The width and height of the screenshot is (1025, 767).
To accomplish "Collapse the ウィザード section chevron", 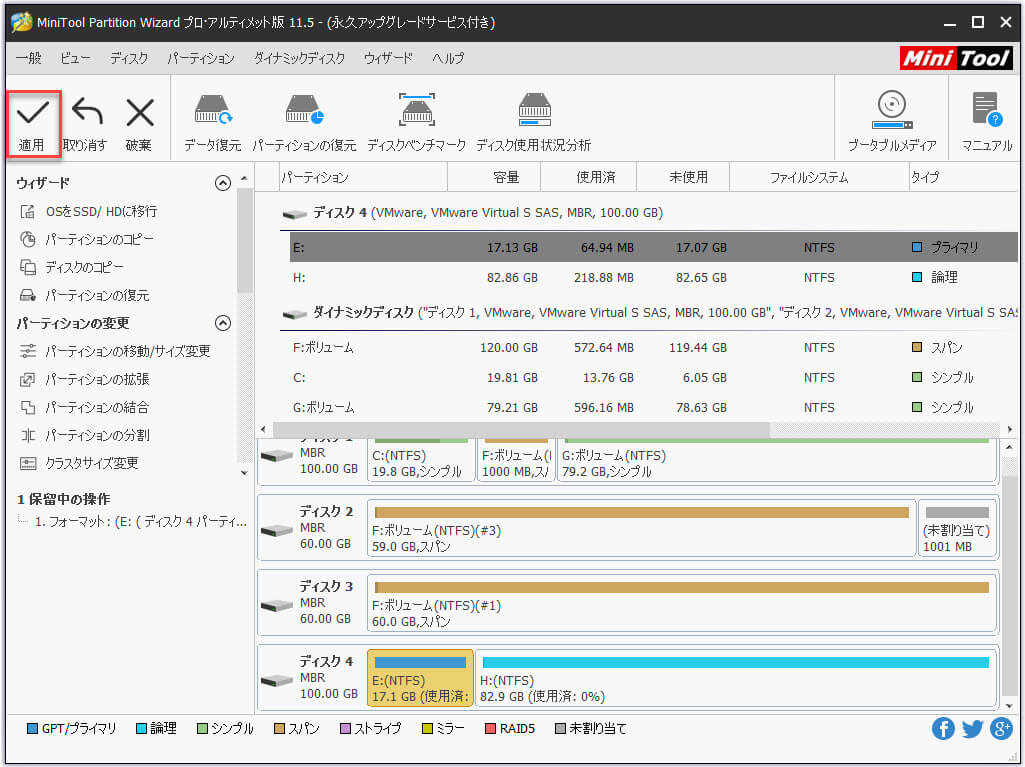I will [x=223, y=183].
